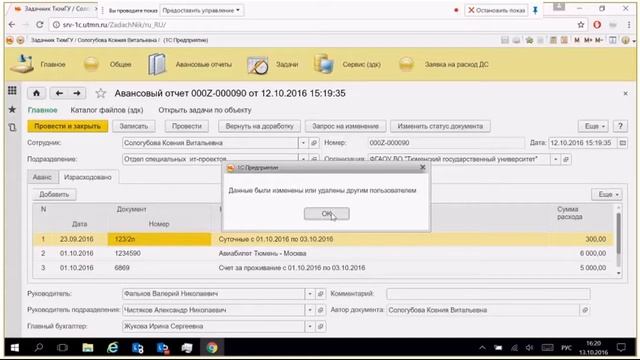Click the Добавить button in table
Screen dimensions: 640x360
(x=54, y=194)
